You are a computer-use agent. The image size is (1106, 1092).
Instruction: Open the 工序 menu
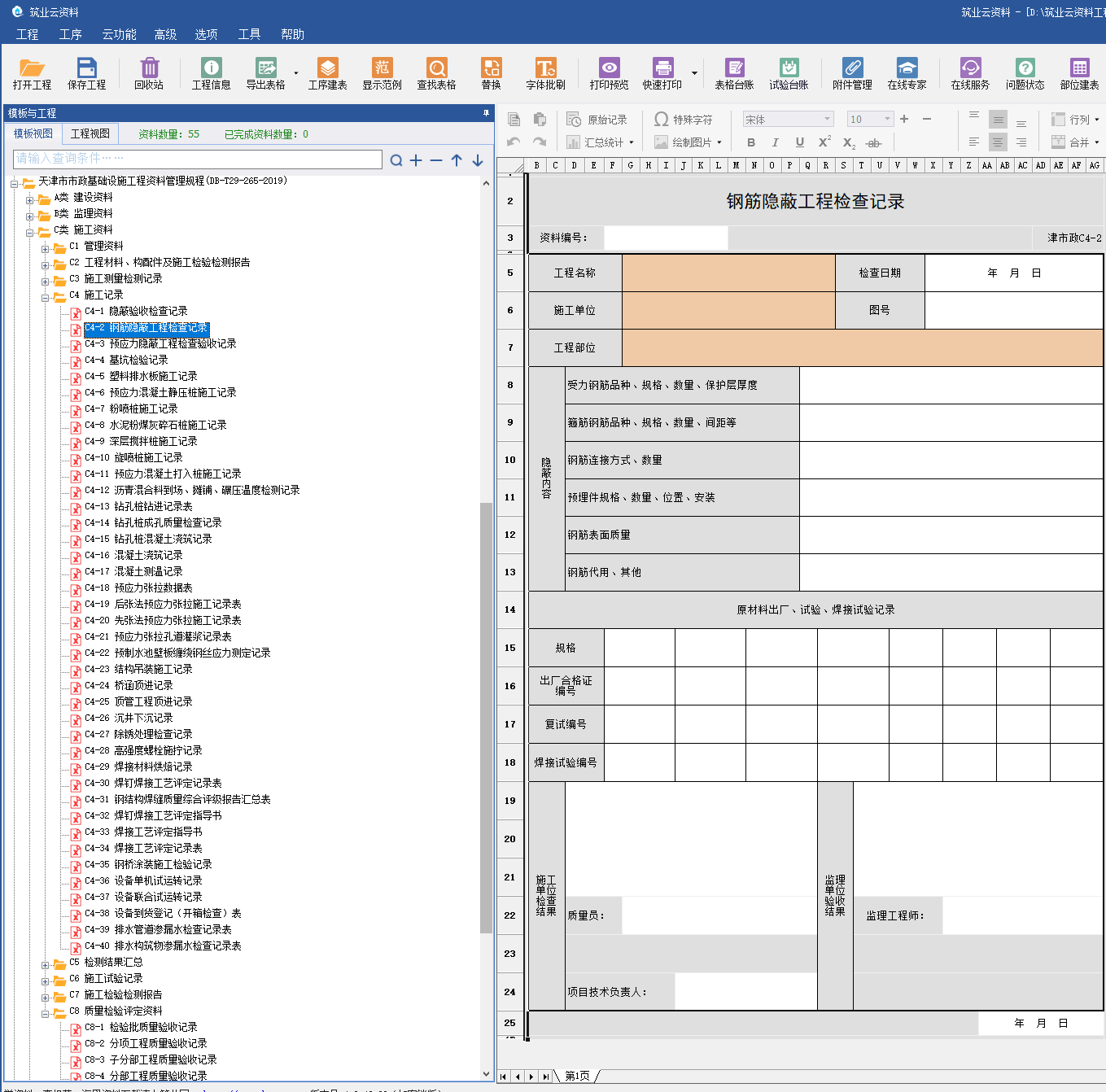pos(70,34)
